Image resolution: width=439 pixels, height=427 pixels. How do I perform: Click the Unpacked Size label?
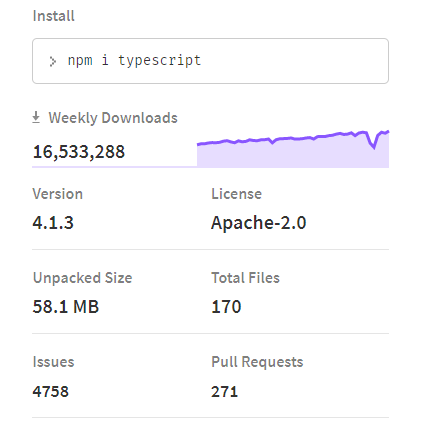[x=83, y=278]
